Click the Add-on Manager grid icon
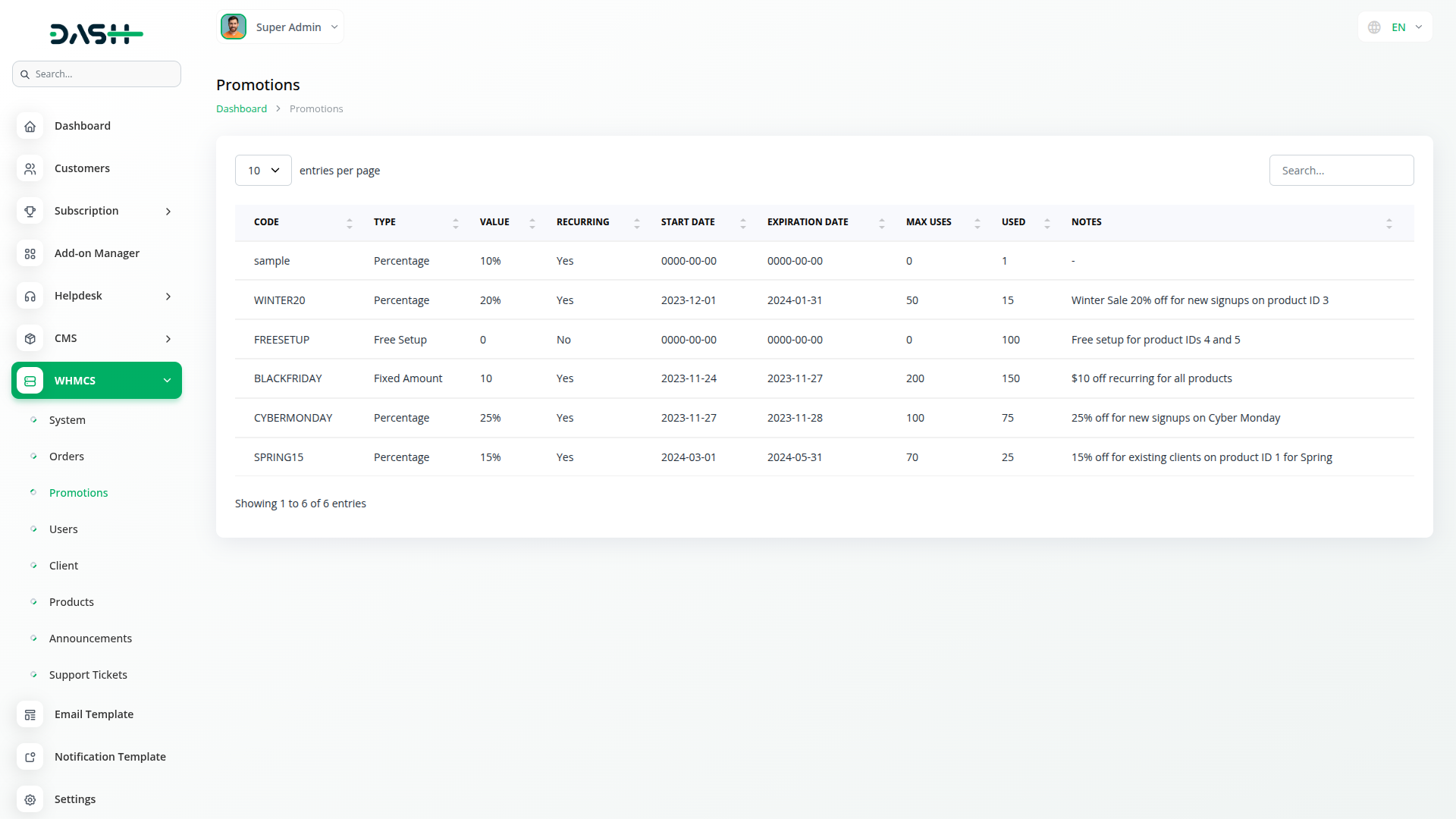Viewport: 1456px width, 819px height. click(x=30, y=254)
